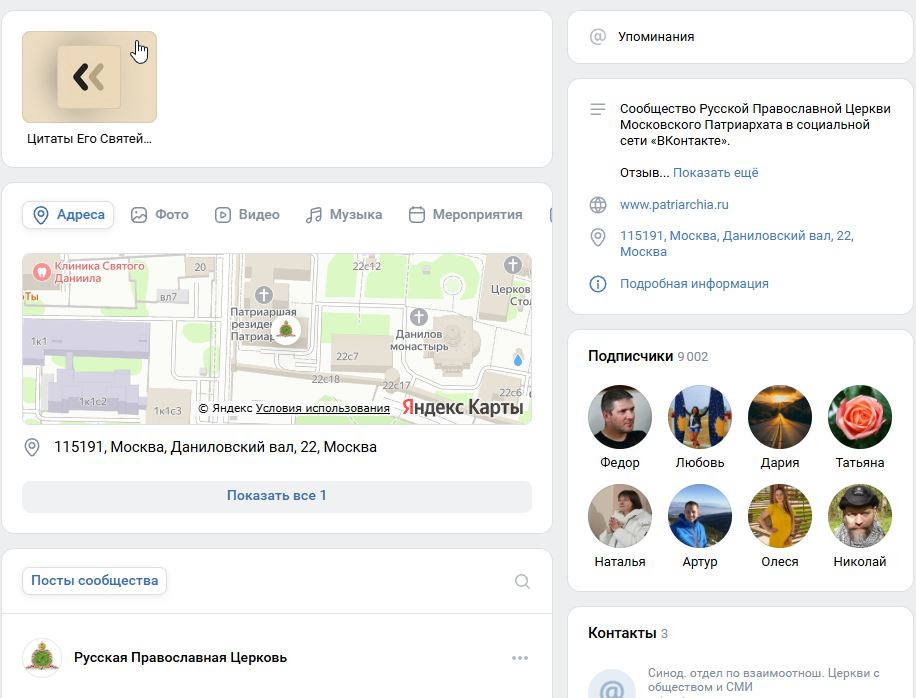
Task: Click the search magnifier in community posts
Action: [521, 580]
